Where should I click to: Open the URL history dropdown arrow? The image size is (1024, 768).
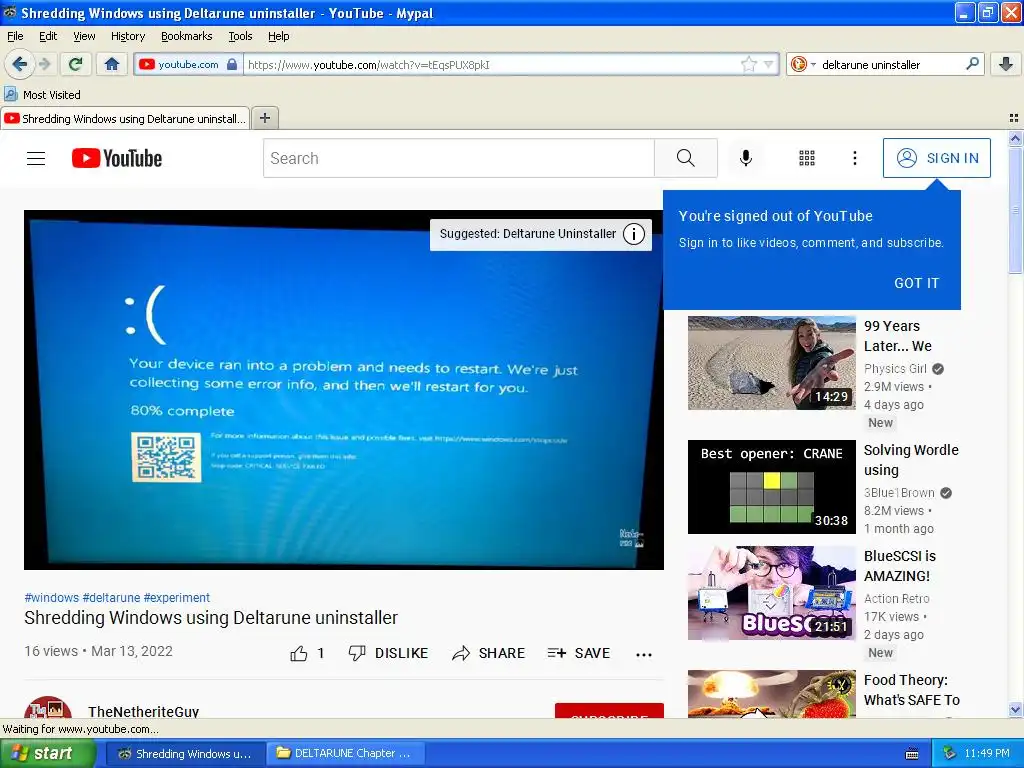coord(768,64)
